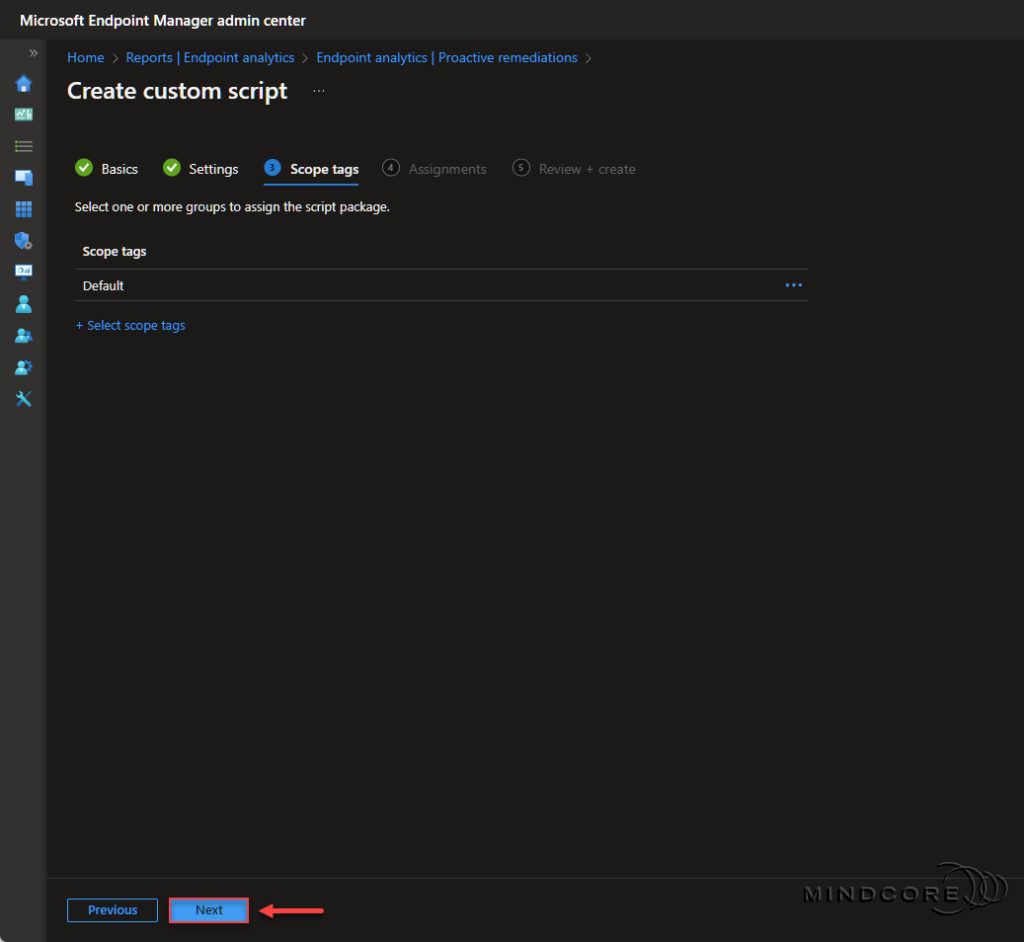Open All services from the sidebar
Screen dimensions: 1024x942
[x=23, y=146]
